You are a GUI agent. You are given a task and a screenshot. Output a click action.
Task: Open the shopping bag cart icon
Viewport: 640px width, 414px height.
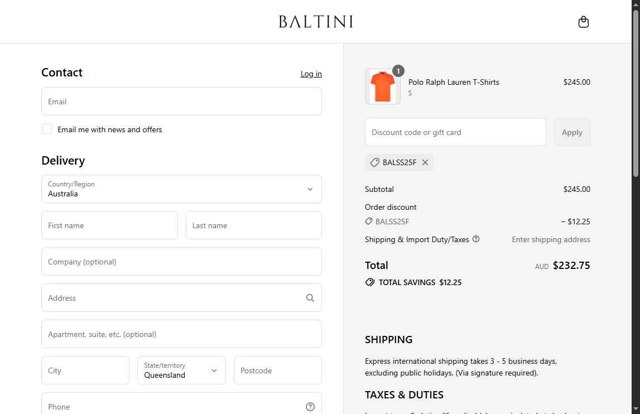[583, 22]
